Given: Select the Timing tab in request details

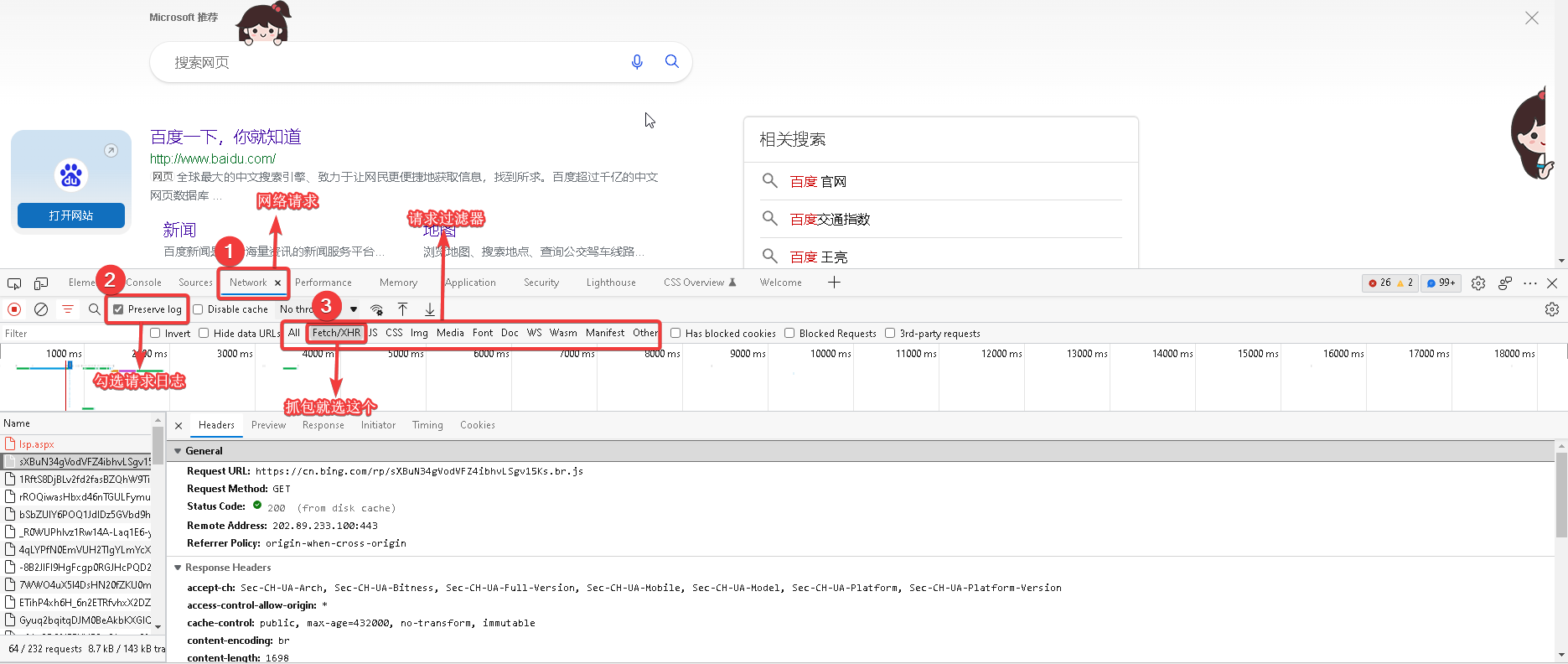Looking at the screenshot, I should (427, 425).
